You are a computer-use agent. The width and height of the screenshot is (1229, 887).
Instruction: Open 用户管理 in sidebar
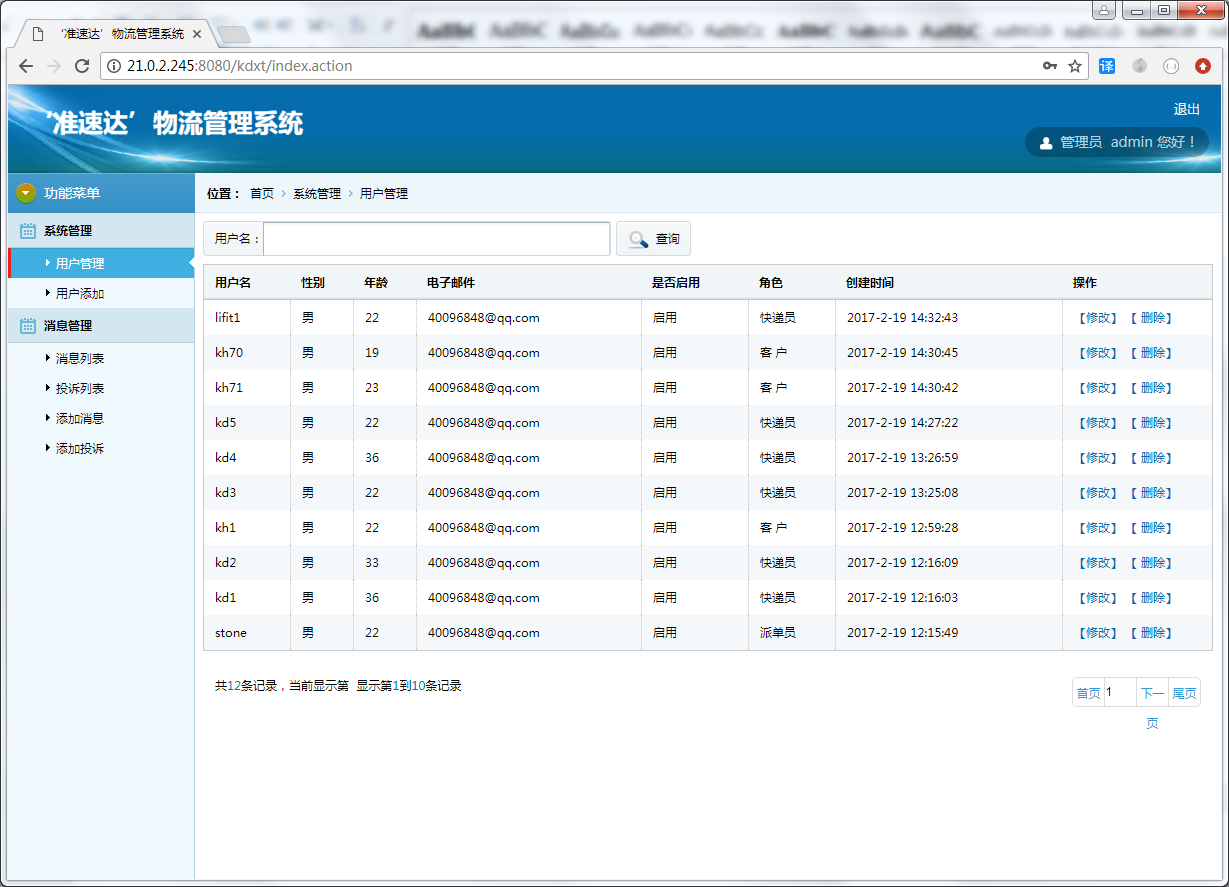80,263
